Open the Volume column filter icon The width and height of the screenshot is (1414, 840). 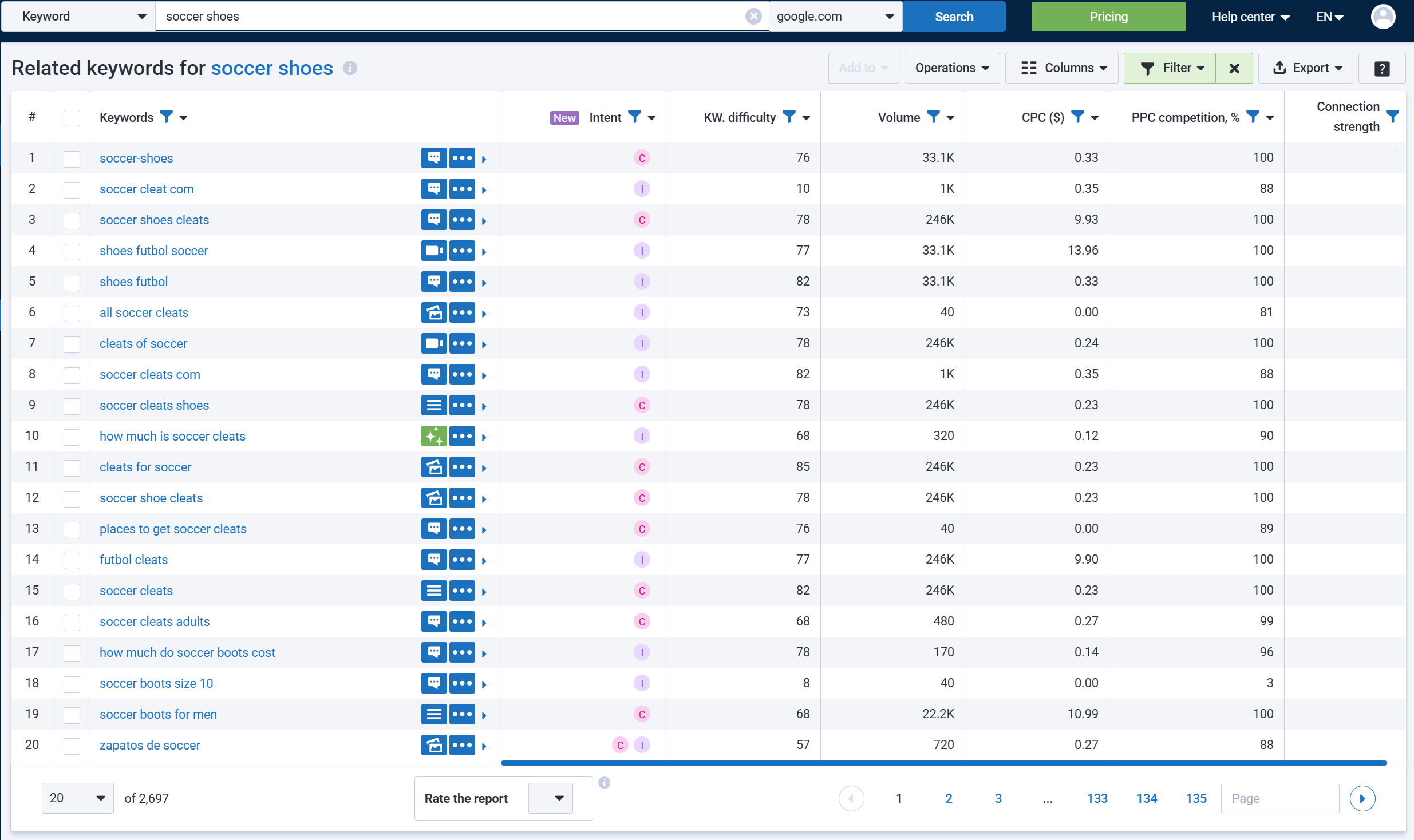coord(934,117)
